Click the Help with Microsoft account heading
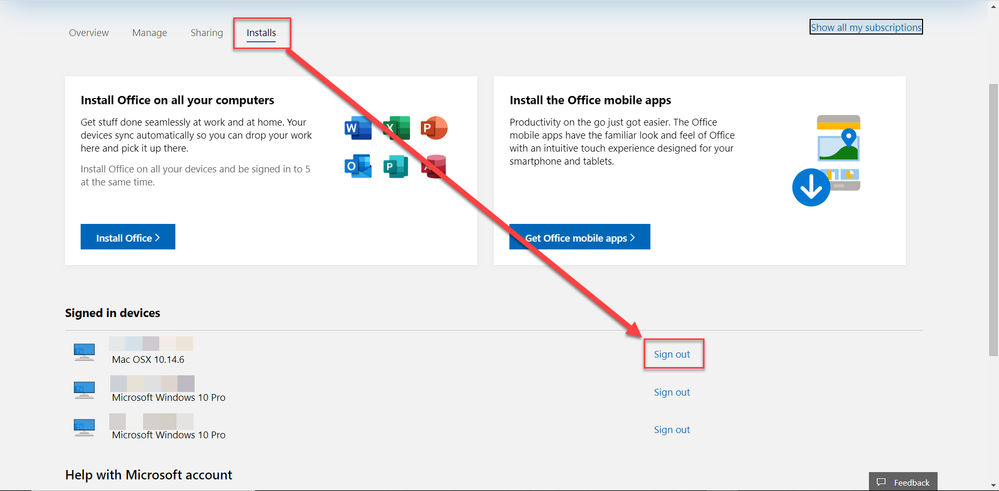The image size is (999, 491). pos(148,475)
